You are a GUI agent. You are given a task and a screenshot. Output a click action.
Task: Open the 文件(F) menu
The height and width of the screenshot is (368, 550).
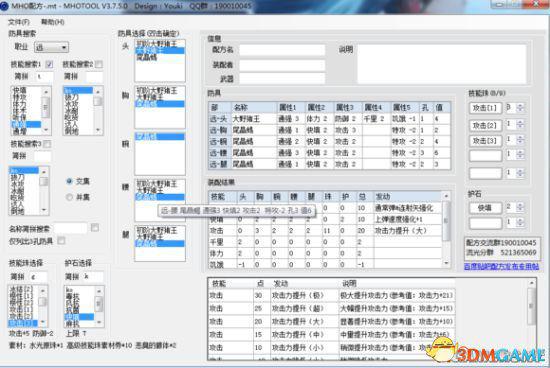[x=18, y=22]
